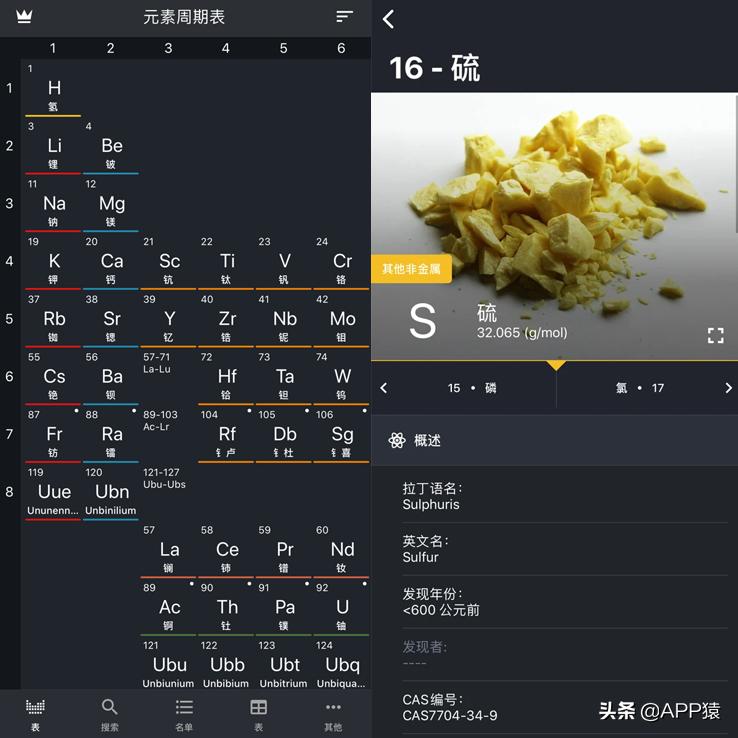Select the beryllium Be element cell

coord(111,146)
